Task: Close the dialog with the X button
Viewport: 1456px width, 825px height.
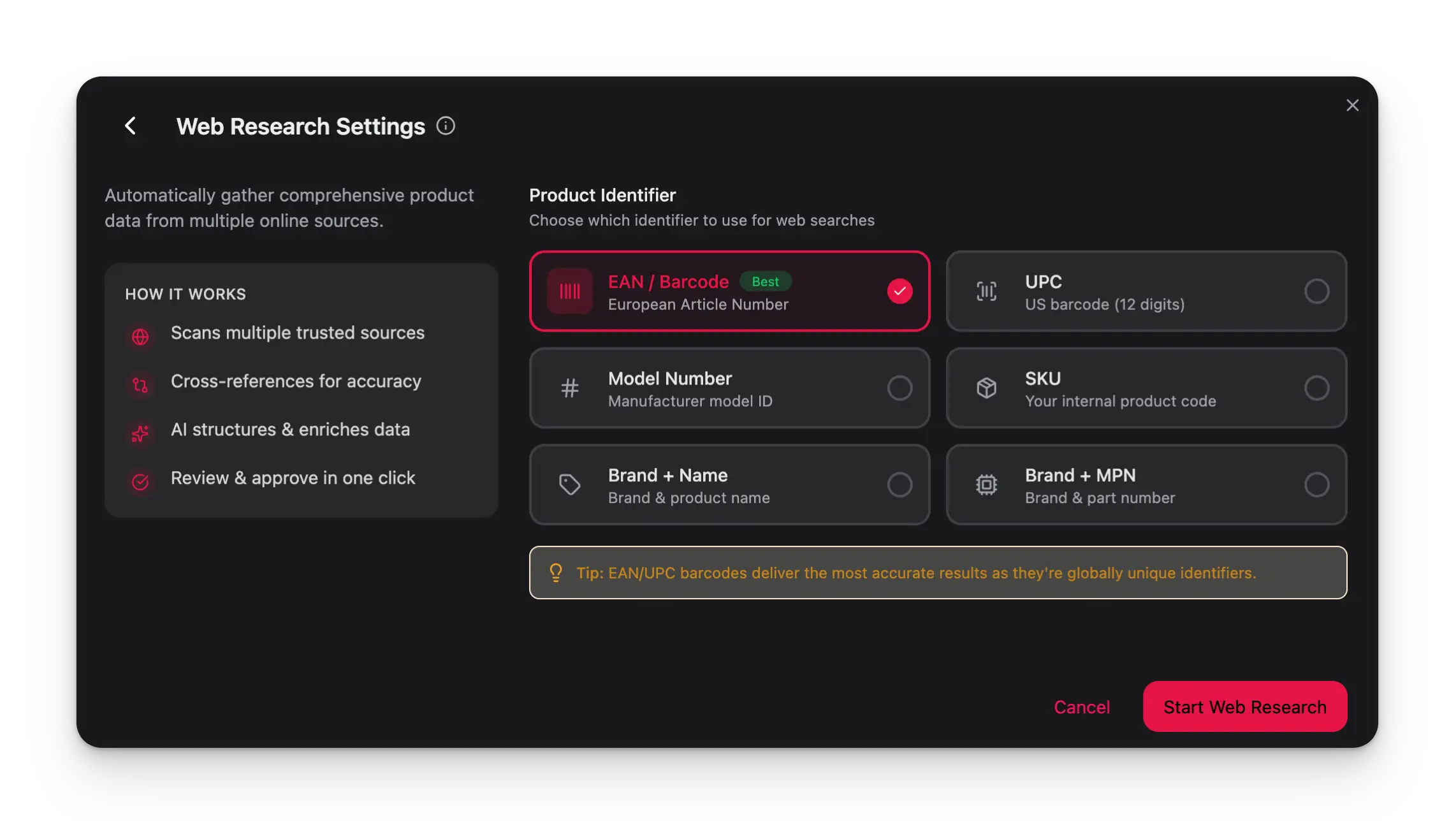Action: coord(1352,105)
